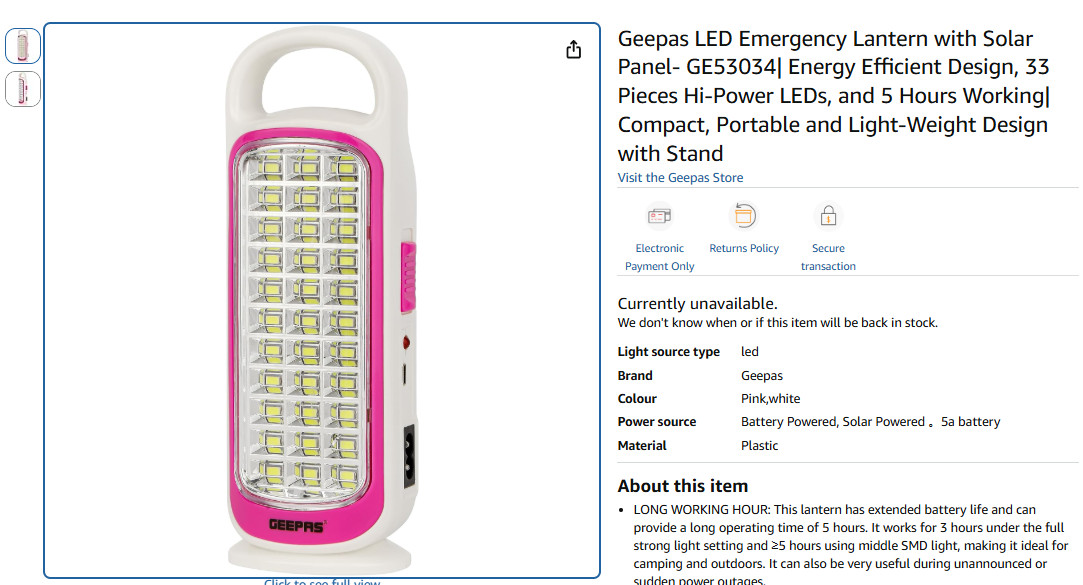1083x585 pixels.
Task: Click the Returns Policy box icon
Action: [744, 216]
